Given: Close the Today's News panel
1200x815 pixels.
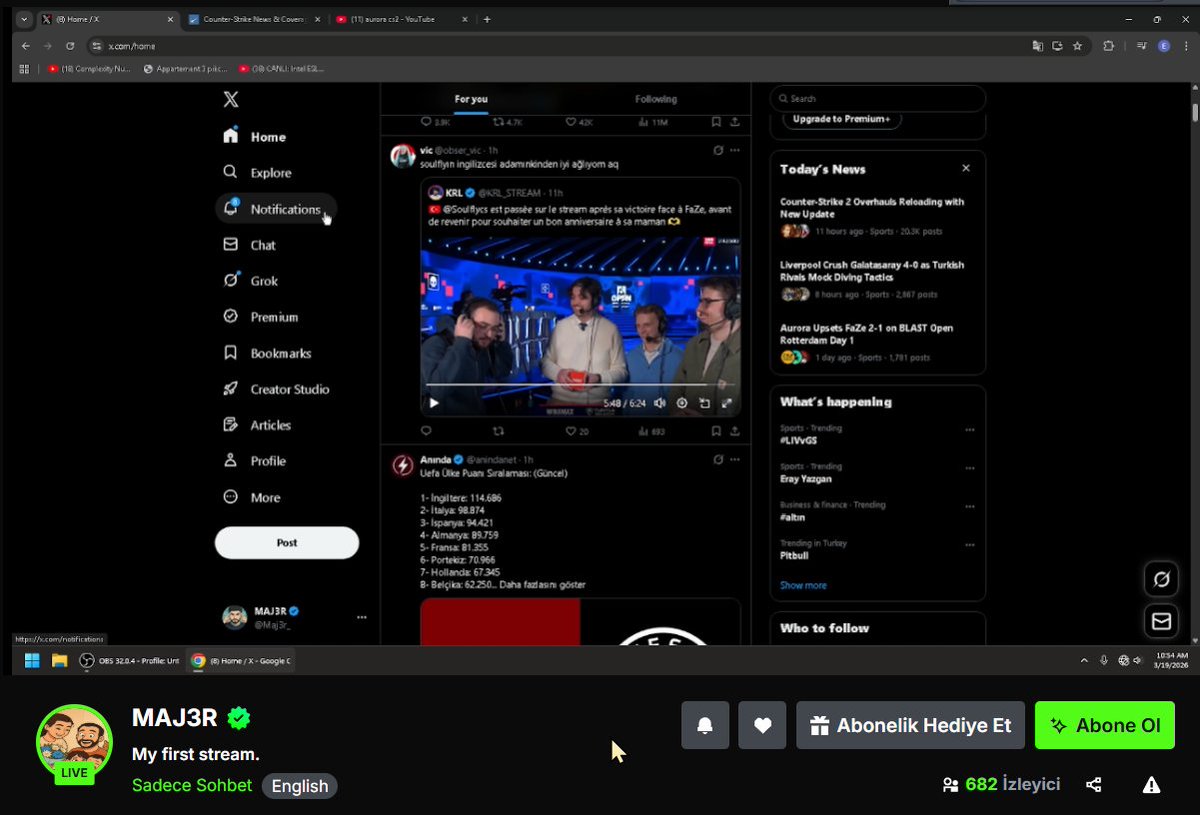Looking at the screenshot, I should click(x=966, y=169).
